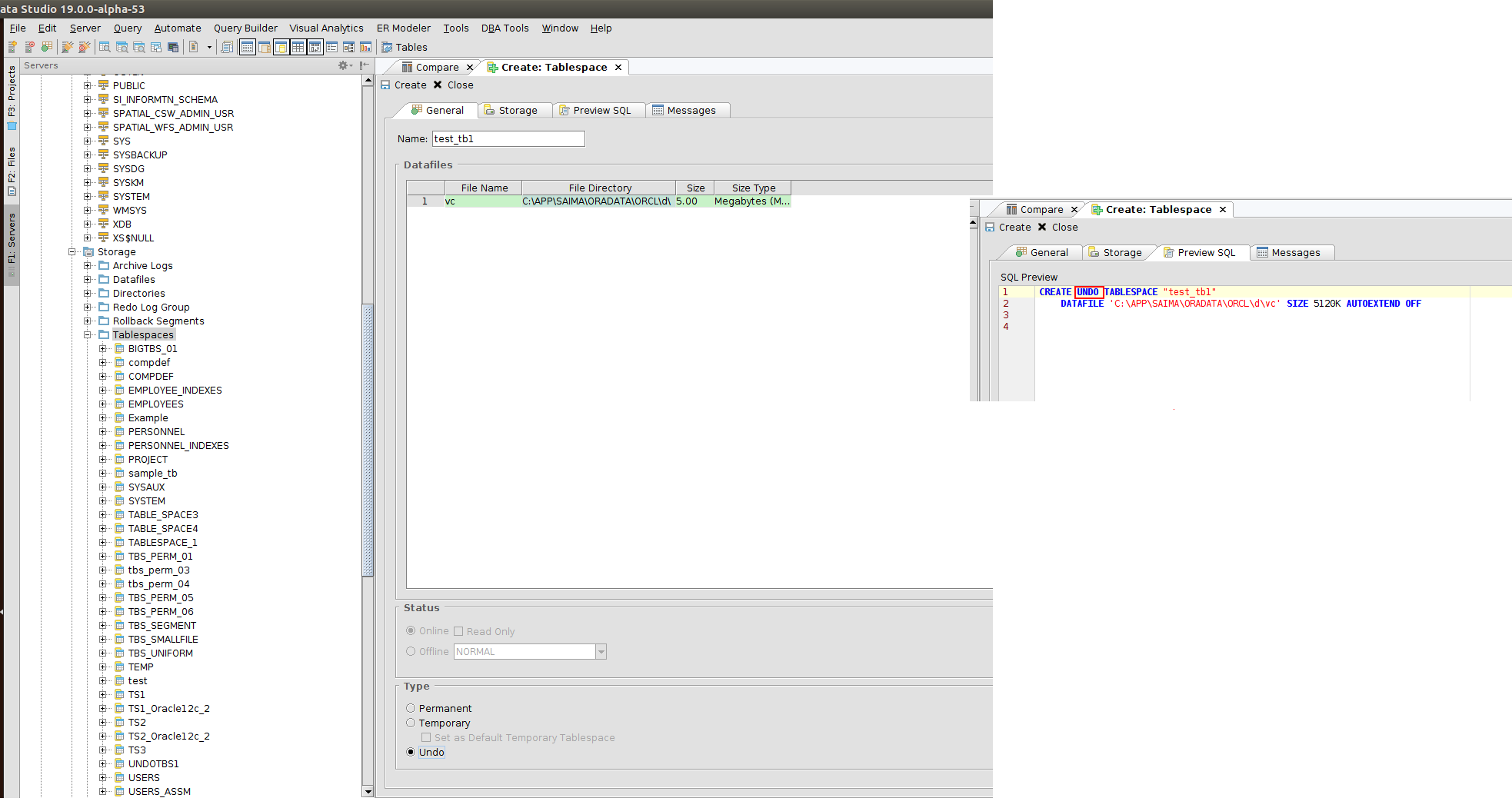Select the Rollback Segments tree item
Screen dimensions: 1512x808
click(158, 321)
